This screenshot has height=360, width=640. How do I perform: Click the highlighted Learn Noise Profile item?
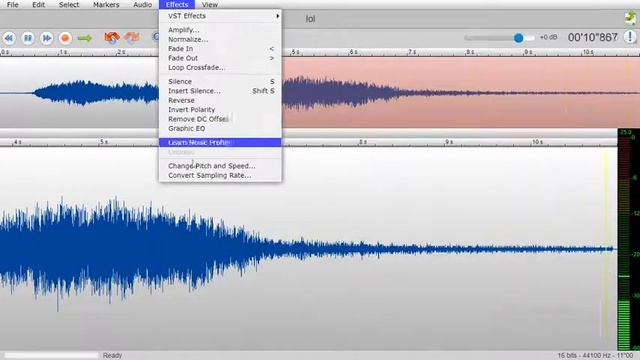(x=220, y=142)
